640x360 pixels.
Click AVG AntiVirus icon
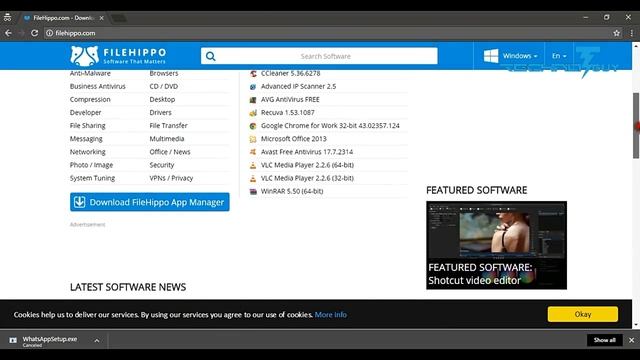(253, 100)
